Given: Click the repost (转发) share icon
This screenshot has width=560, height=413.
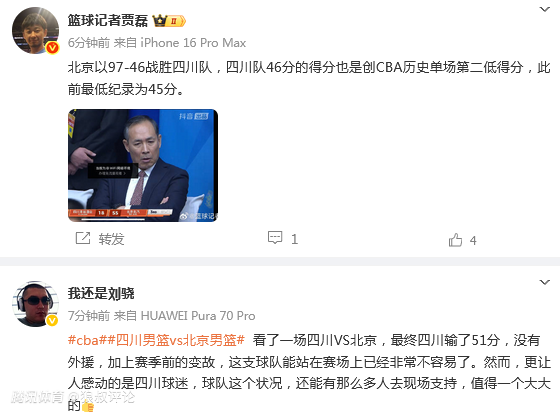Looking at the screenshot, I should click(83, 238).
